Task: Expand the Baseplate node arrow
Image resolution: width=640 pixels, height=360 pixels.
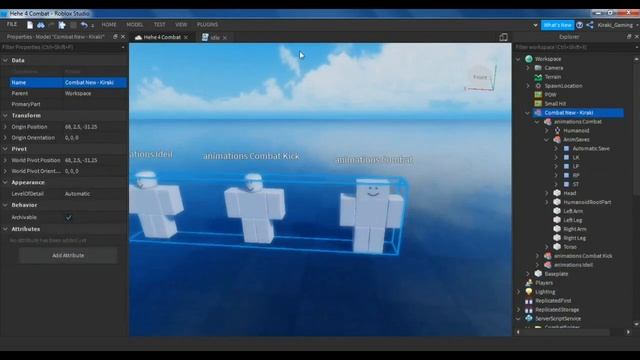Action: click(528, 274)
